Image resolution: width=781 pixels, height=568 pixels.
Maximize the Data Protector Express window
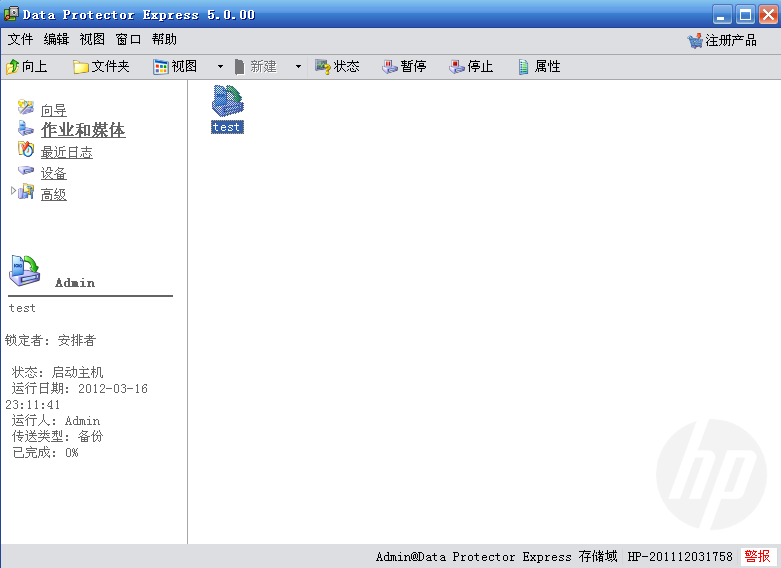745,14
